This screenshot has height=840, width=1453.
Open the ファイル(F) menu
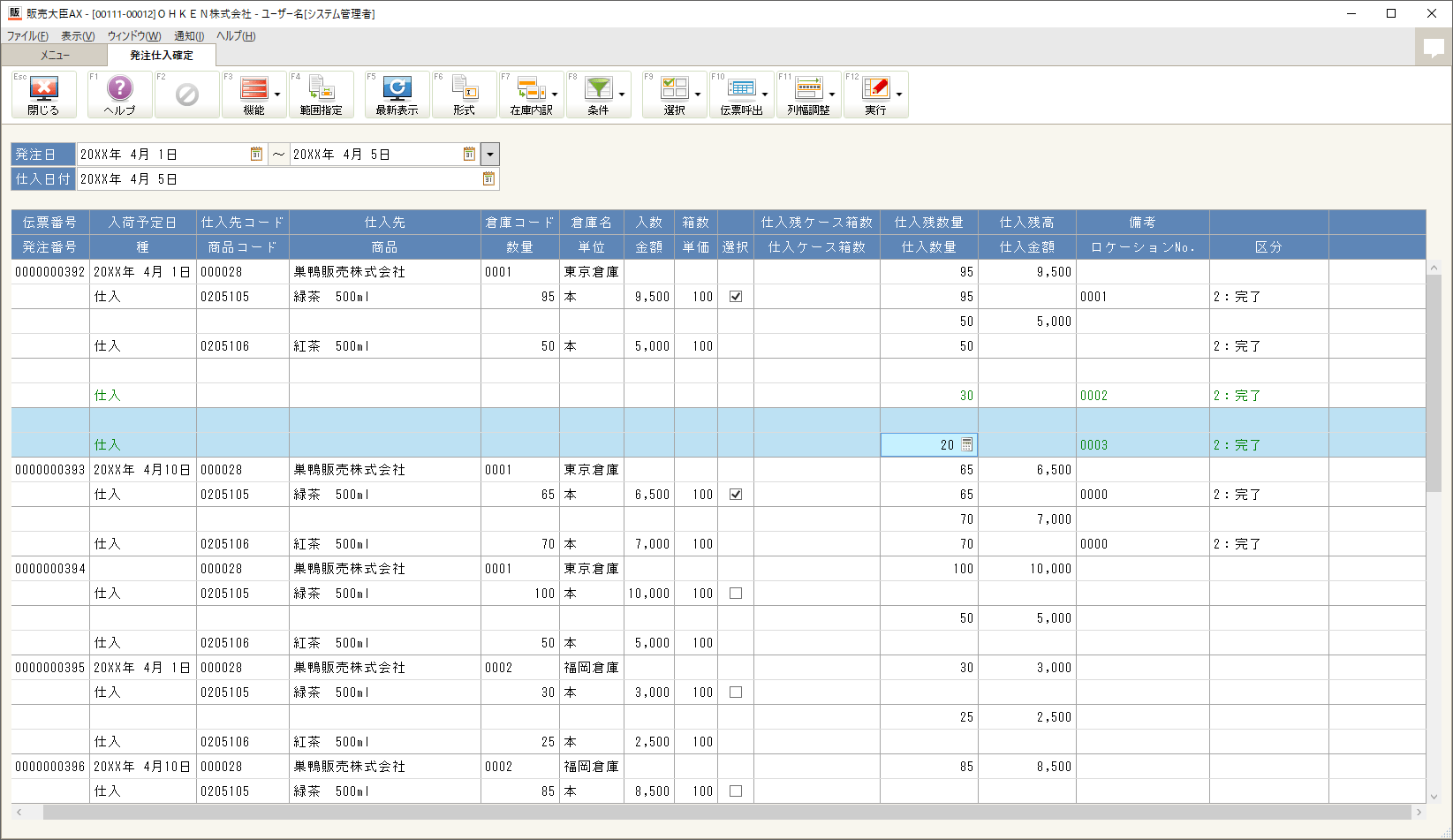[27, 36]
